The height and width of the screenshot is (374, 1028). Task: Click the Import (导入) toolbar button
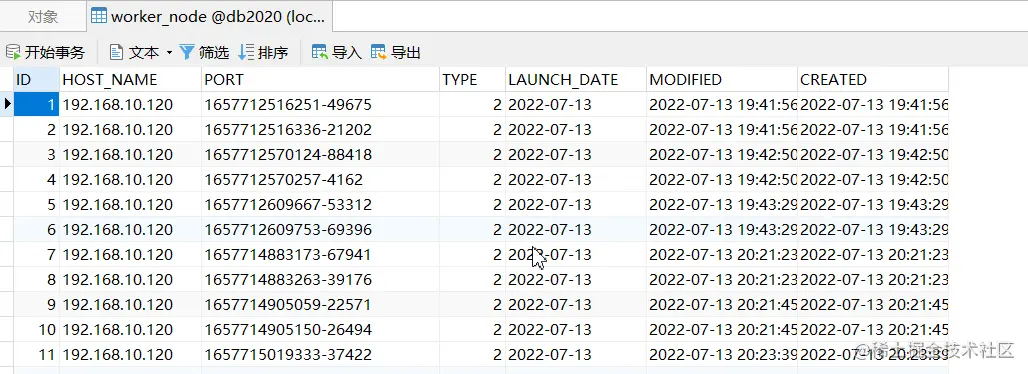tap(336, 52)
